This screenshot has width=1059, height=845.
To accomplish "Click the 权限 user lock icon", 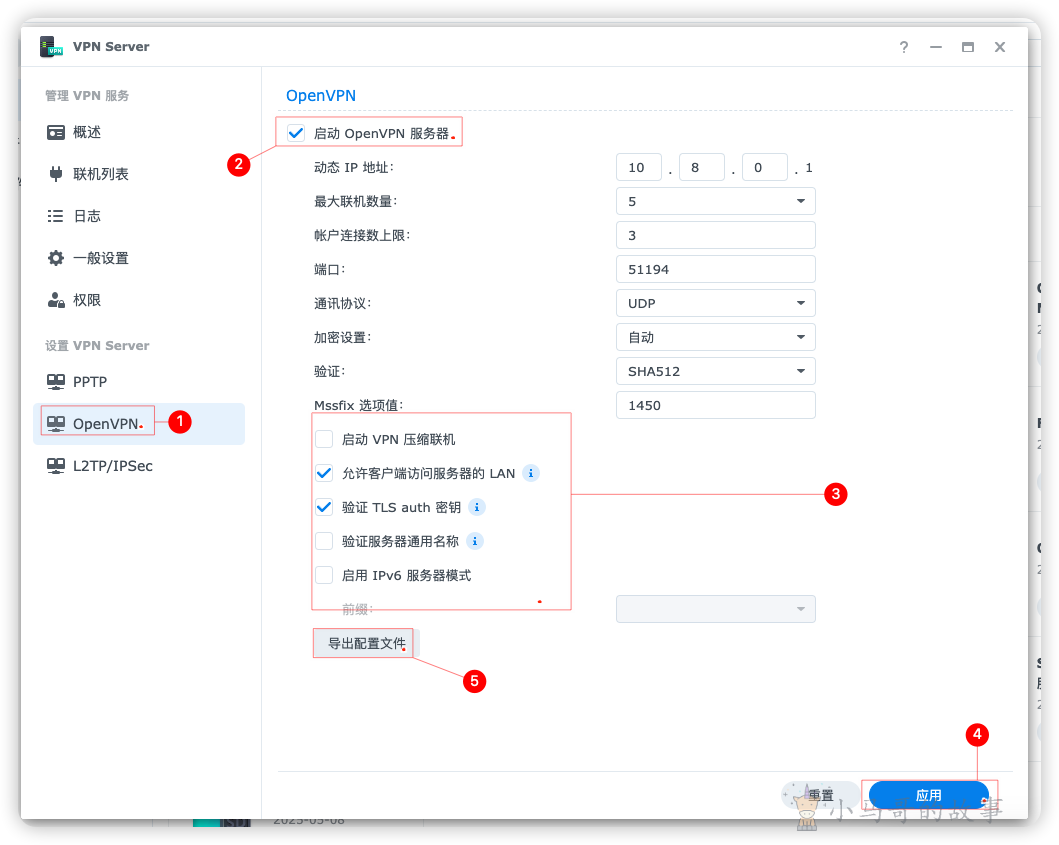I will 56,300.
